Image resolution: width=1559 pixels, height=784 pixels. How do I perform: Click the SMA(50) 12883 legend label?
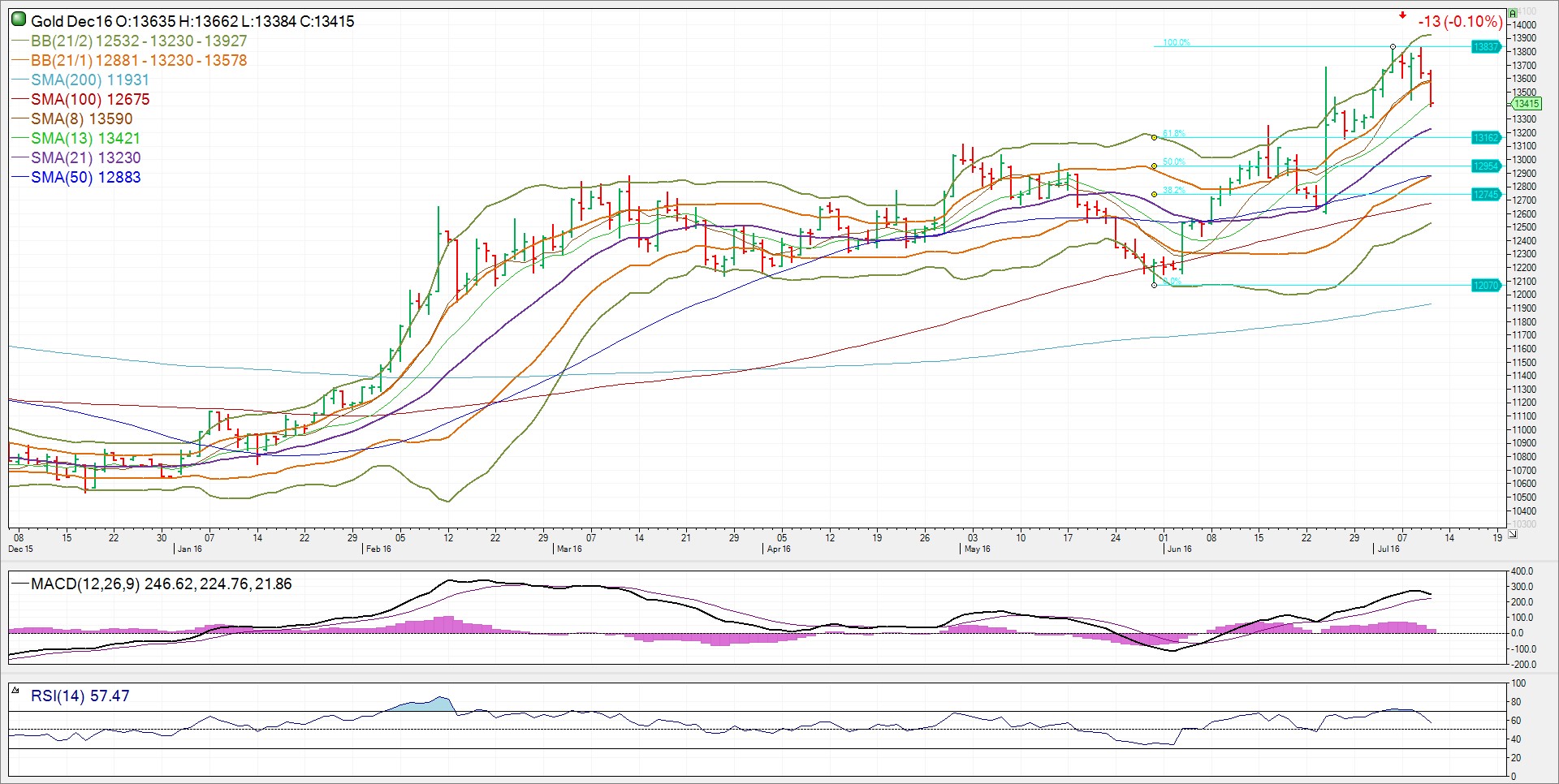click(85, 177)
